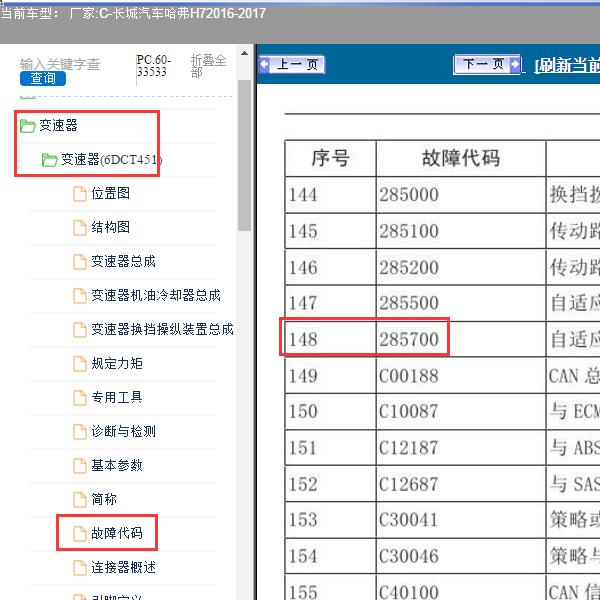Image resolution: width=600 pixels, height=600 pixels.
Task: Select fault code cell 285100
Action: pos(461,231)
